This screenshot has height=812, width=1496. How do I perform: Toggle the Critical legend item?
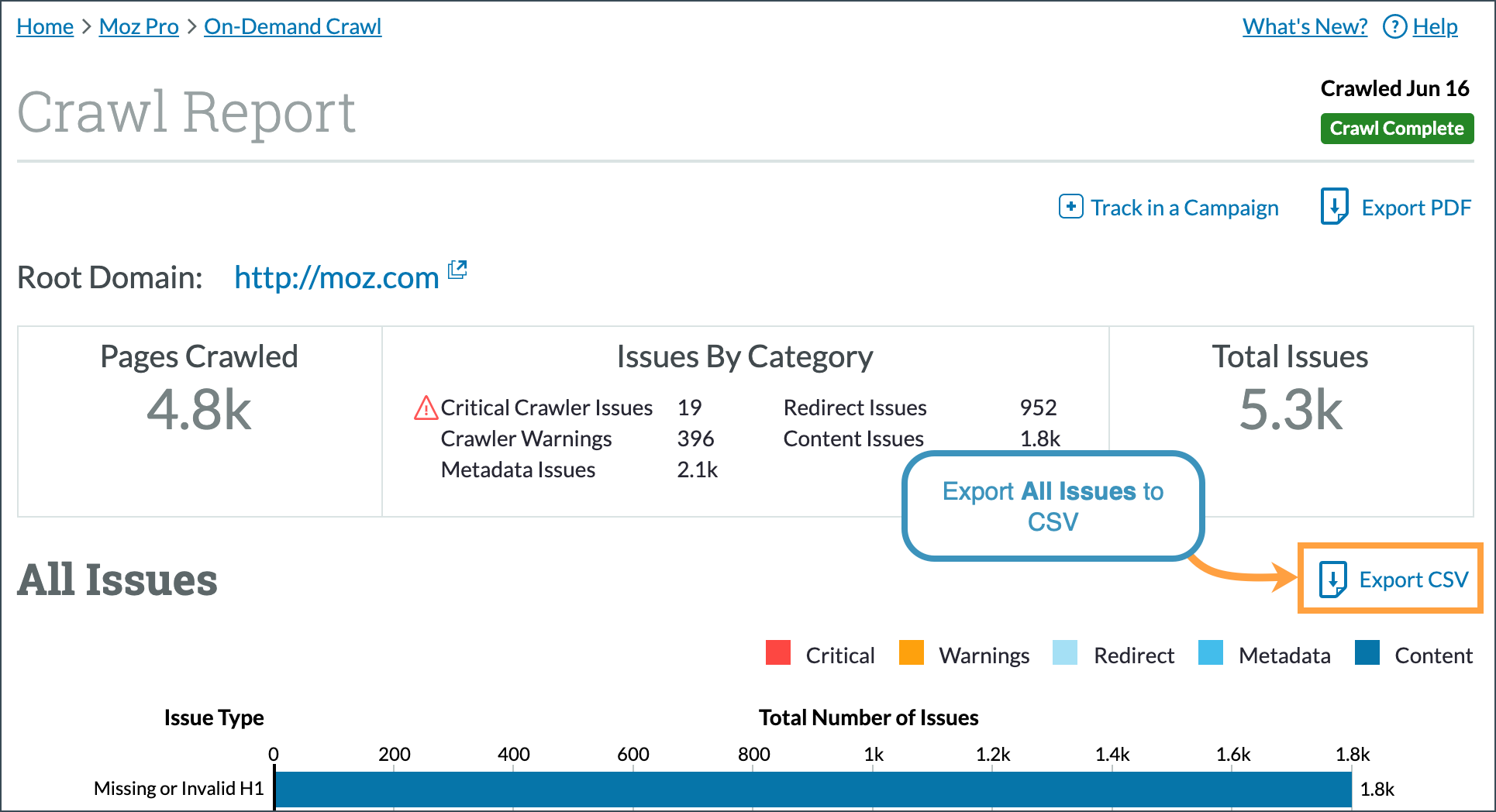[x=778, y=654]
